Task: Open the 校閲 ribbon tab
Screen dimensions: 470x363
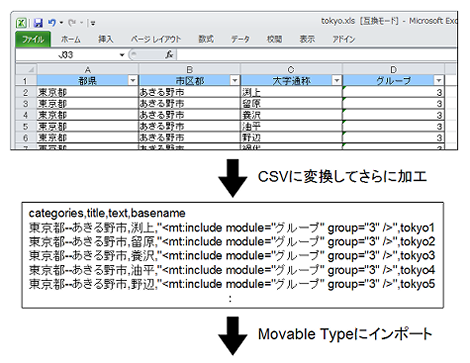Action: coord(274,39)
